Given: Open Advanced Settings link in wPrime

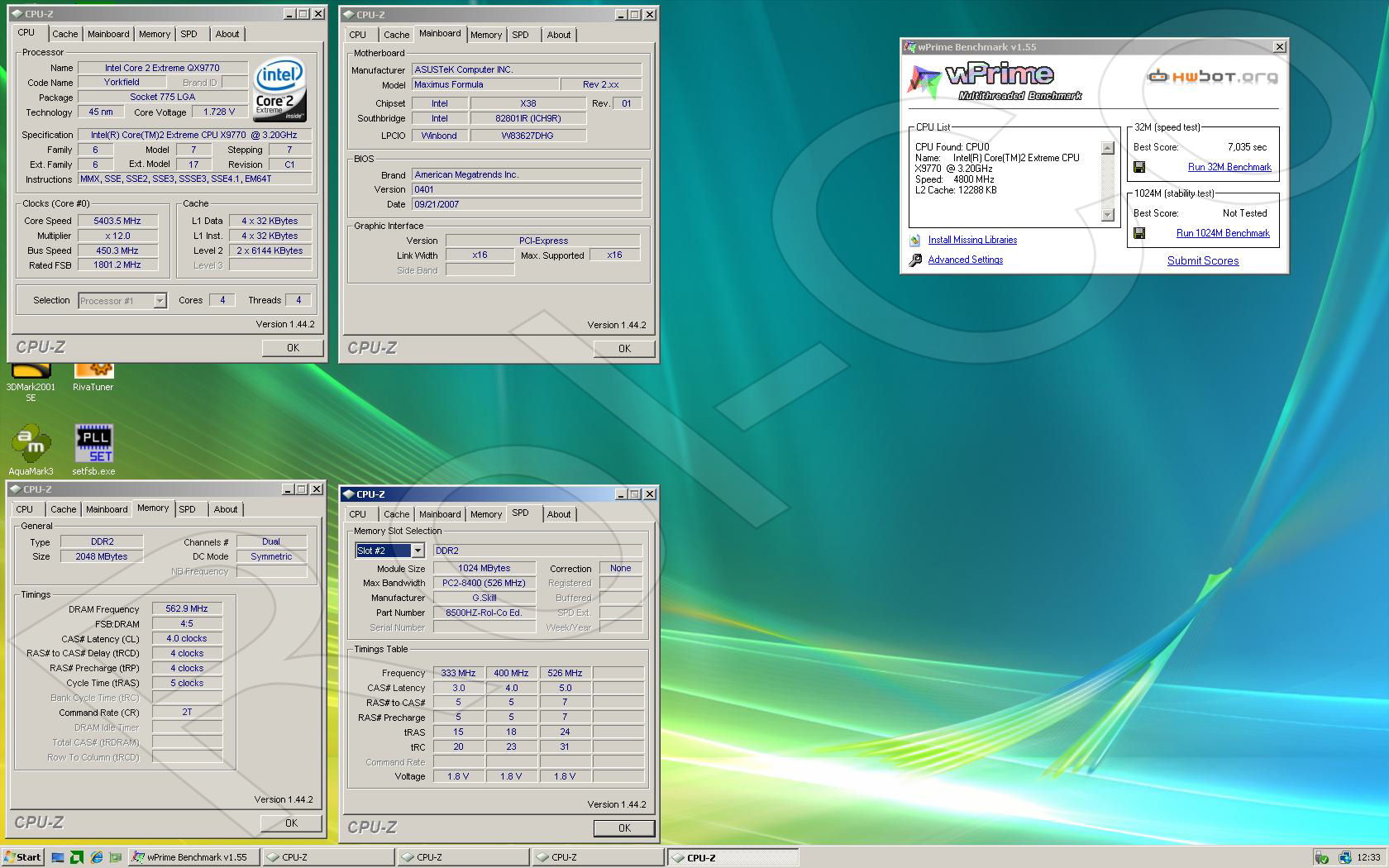Looking at the screenshot, I should click(x=965, y=260).
